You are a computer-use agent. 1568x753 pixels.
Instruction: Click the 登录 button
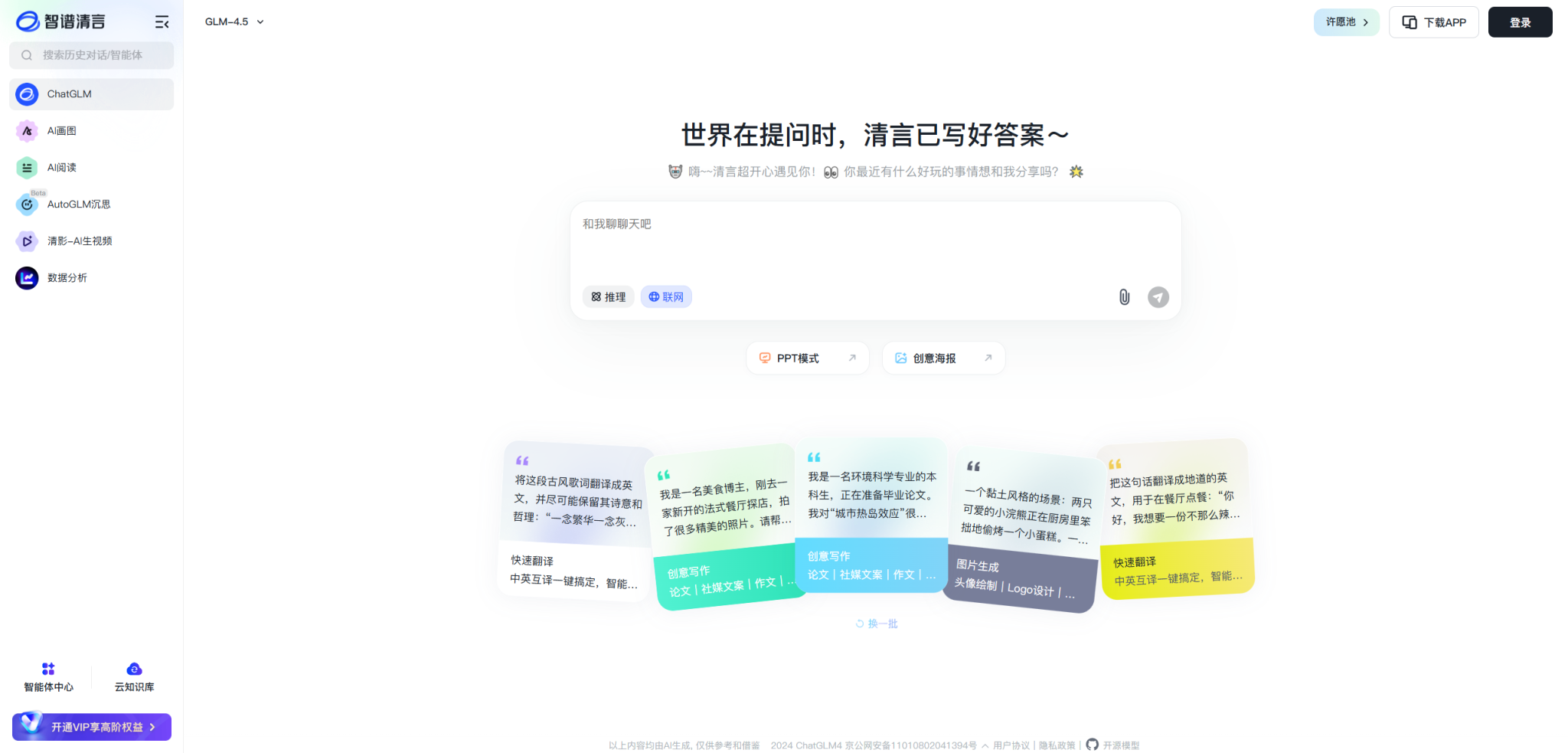1520,22
